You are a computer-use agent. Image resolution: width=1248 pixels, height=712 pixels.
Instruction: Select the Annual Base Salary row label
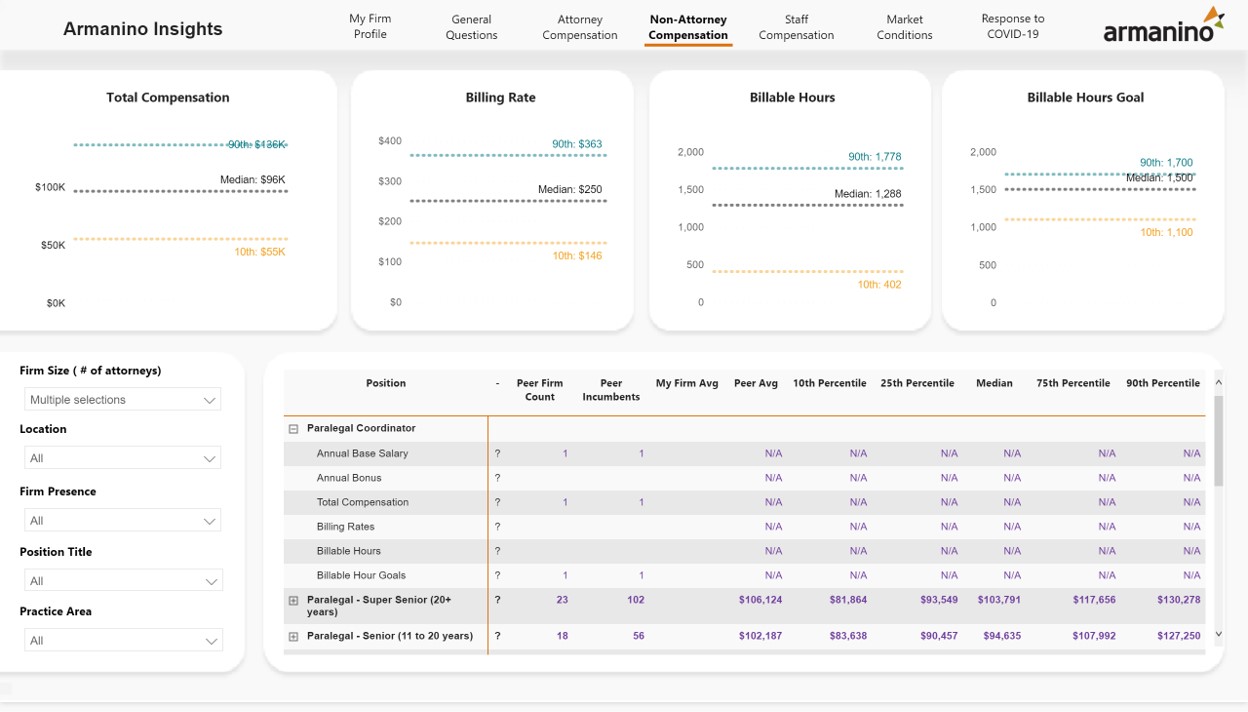[362, 454]
